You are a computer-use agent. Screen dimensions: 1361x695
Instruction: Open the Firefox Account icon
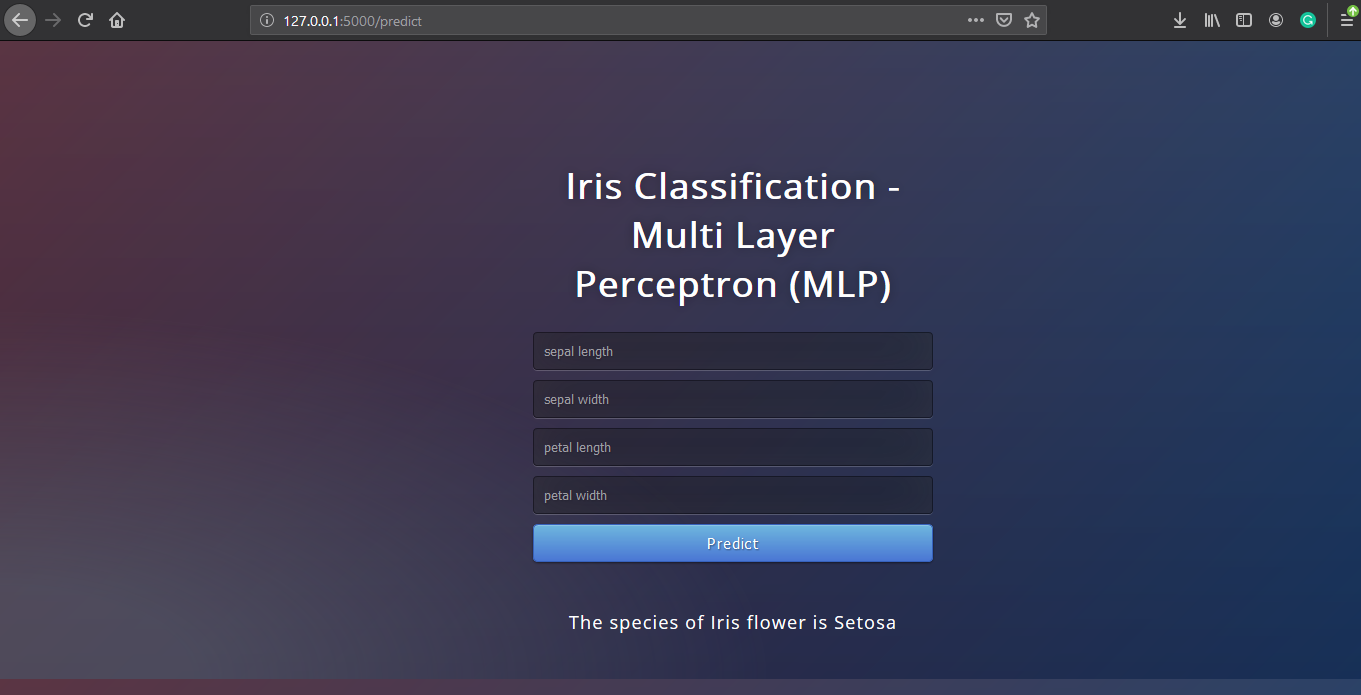coord(1276,20)
